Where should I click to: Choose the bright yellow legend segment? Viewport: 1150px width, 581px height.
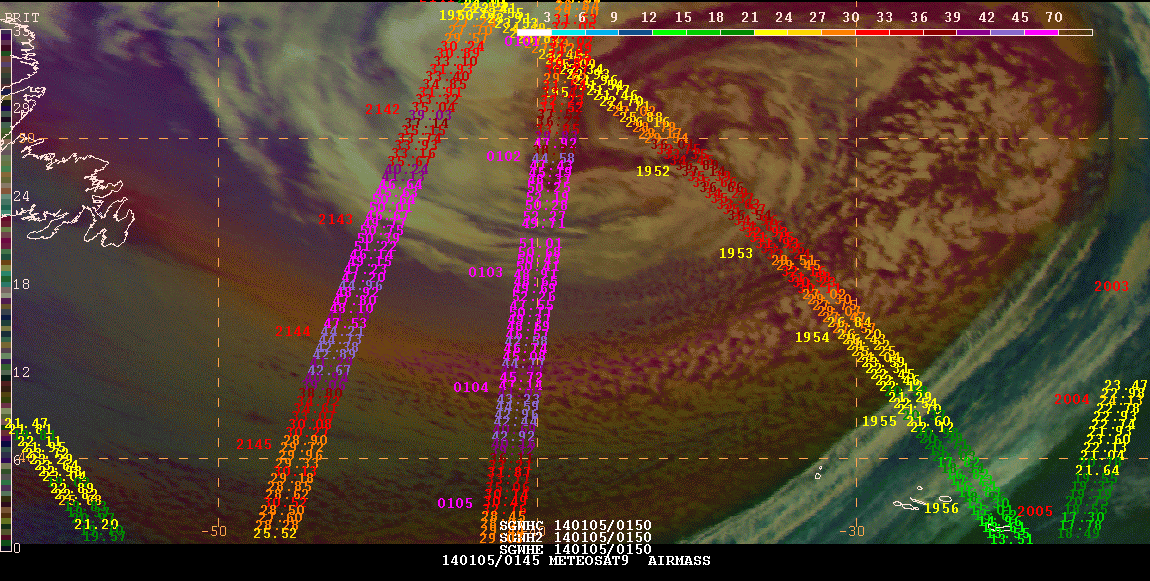pos(771,32)
